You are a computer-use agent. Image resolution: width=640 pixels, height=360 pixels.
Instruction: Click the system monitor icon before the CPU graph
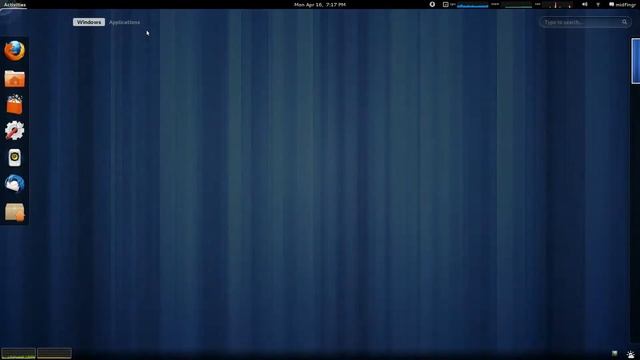(x=446, y=4)
